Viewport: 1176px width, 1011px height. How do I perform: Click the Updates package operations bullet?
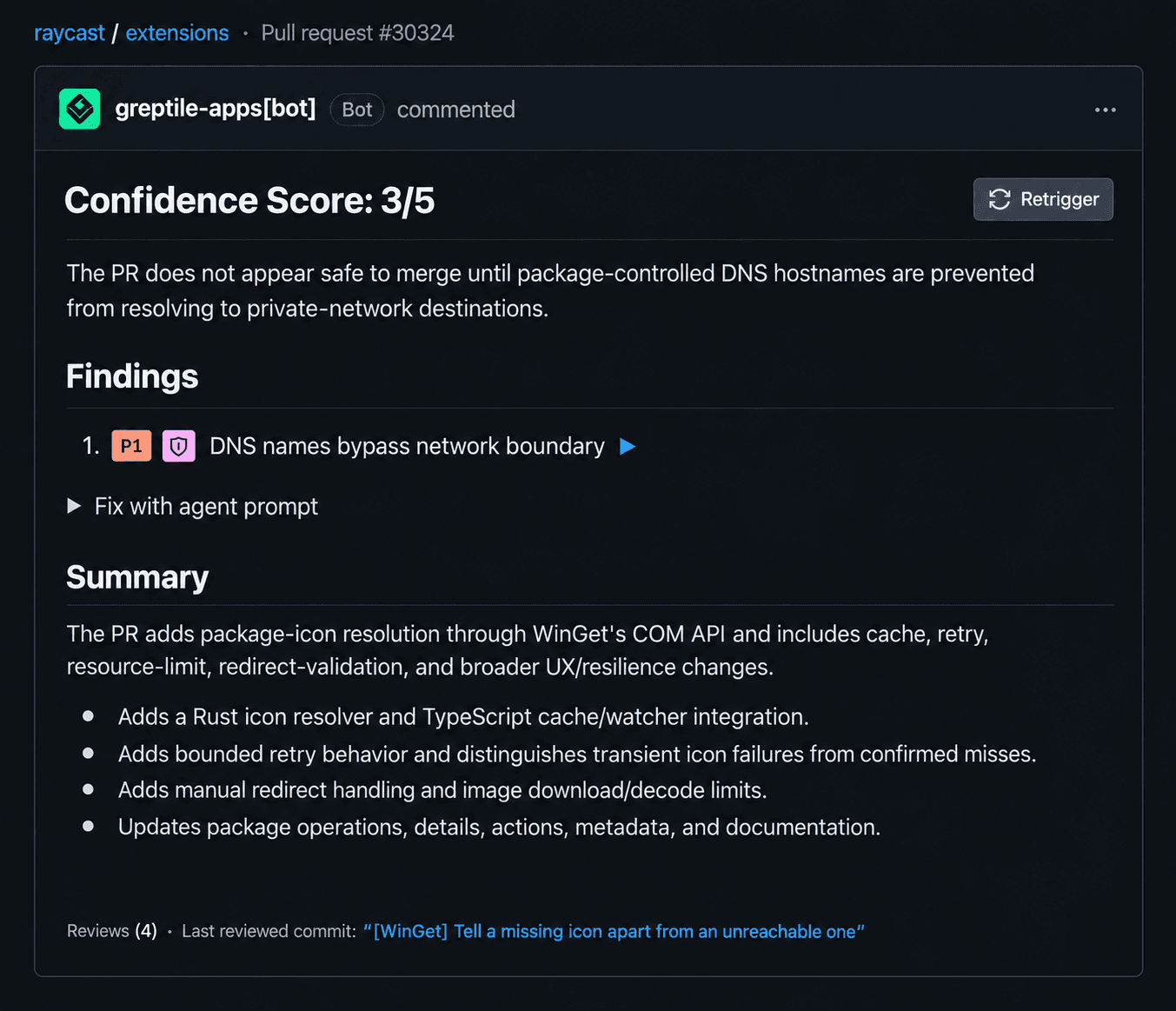[x=499, y=827]
